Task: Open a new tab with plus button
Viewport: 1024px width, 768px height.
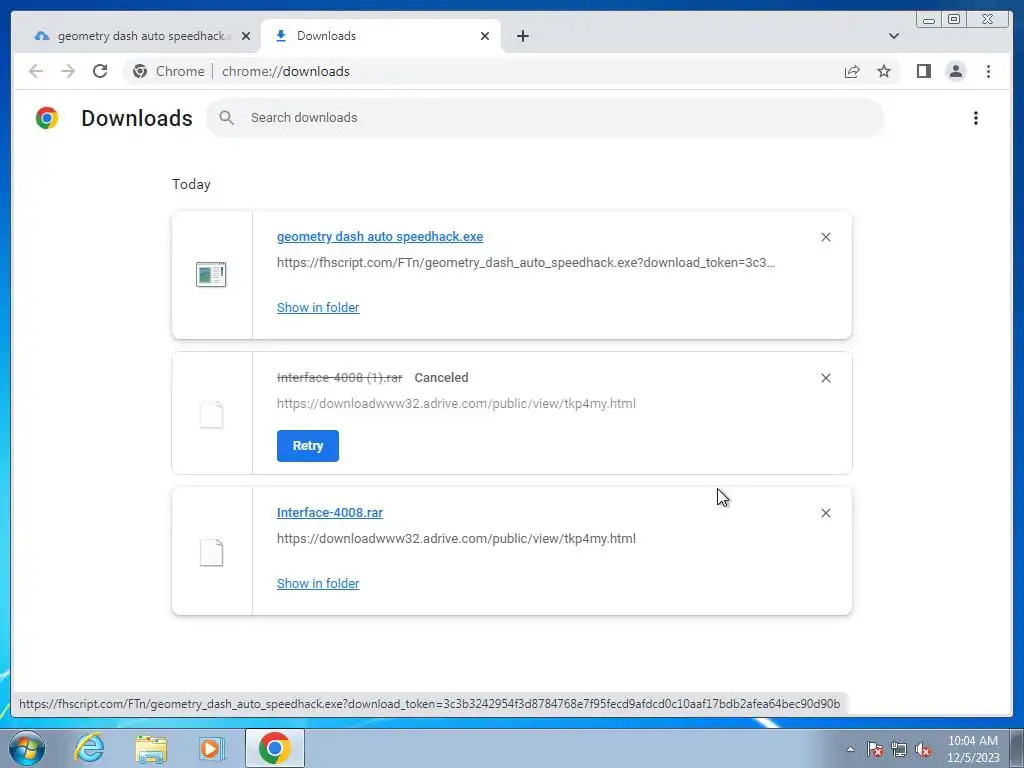Action: [x=522, y=36]
